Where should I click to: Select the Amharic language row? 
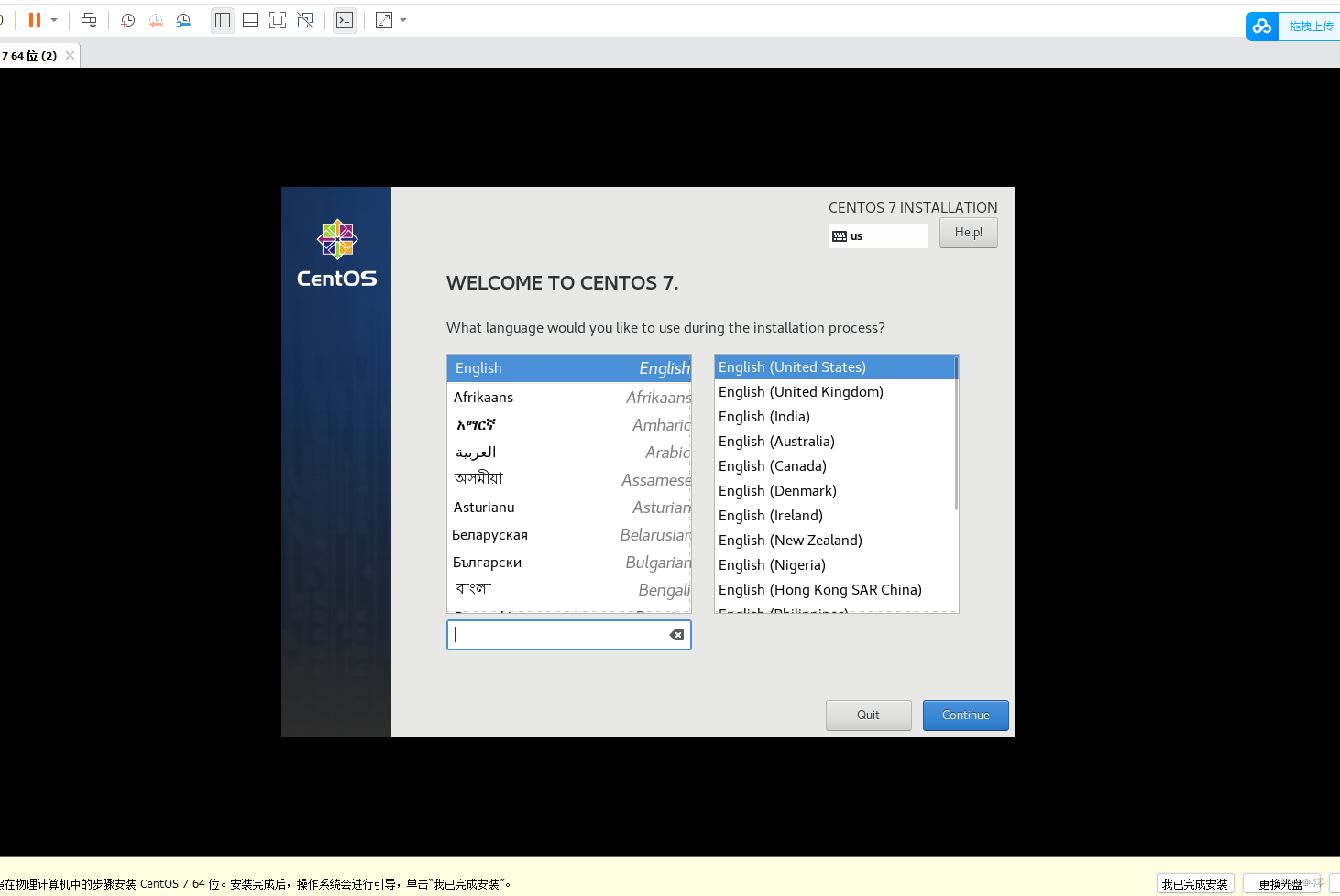pyautogui.click(x=569, y=425)
